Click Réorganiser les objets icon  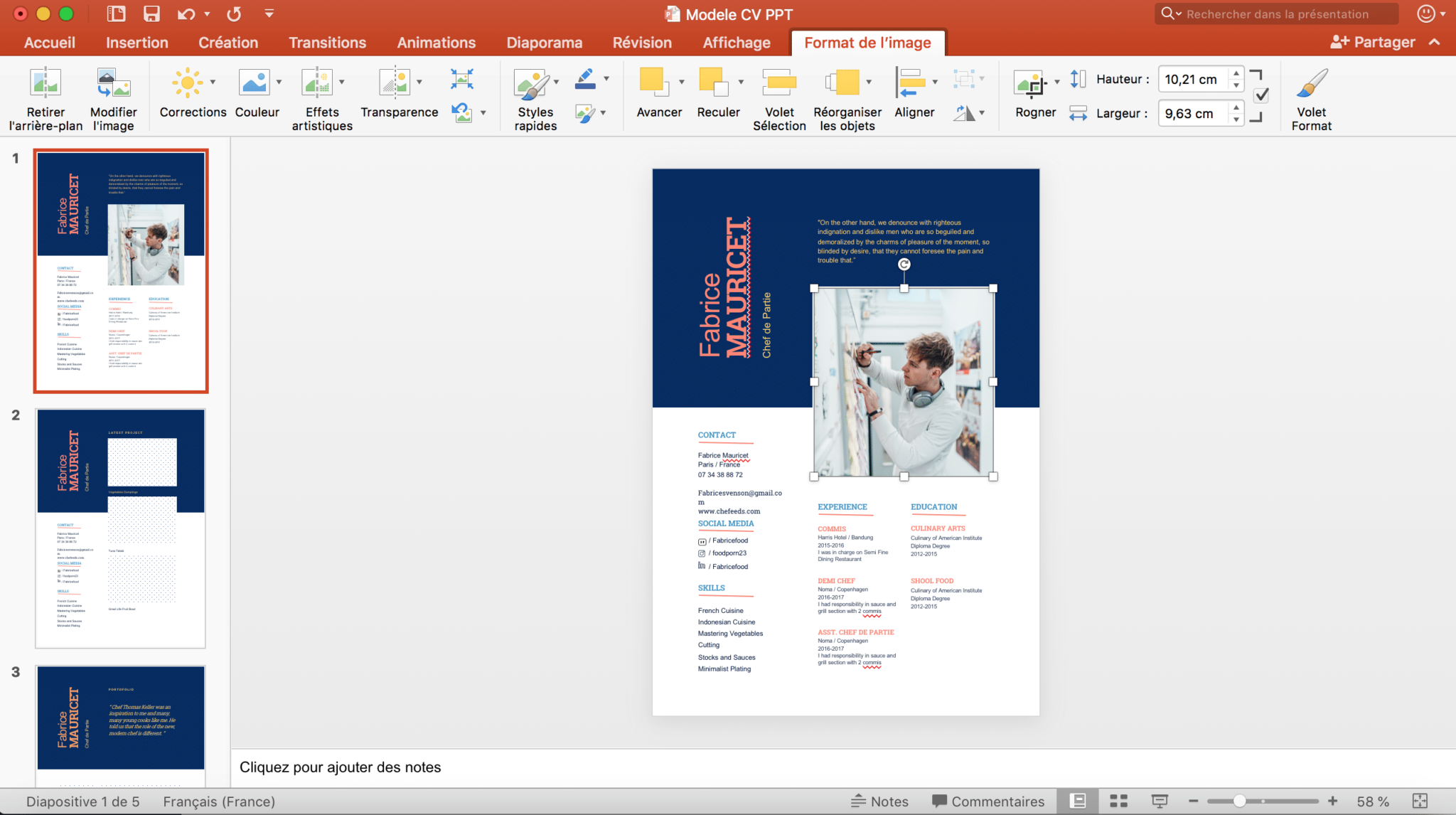click(x=843, y=82)
